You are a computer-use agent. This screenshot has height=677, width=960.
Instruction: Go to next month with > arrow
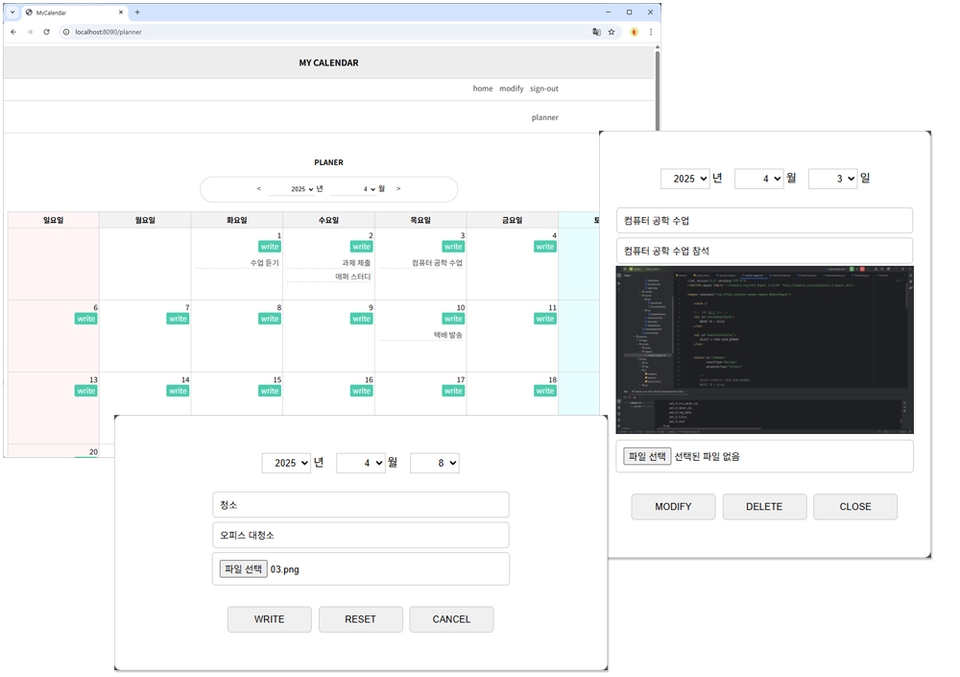399,189
